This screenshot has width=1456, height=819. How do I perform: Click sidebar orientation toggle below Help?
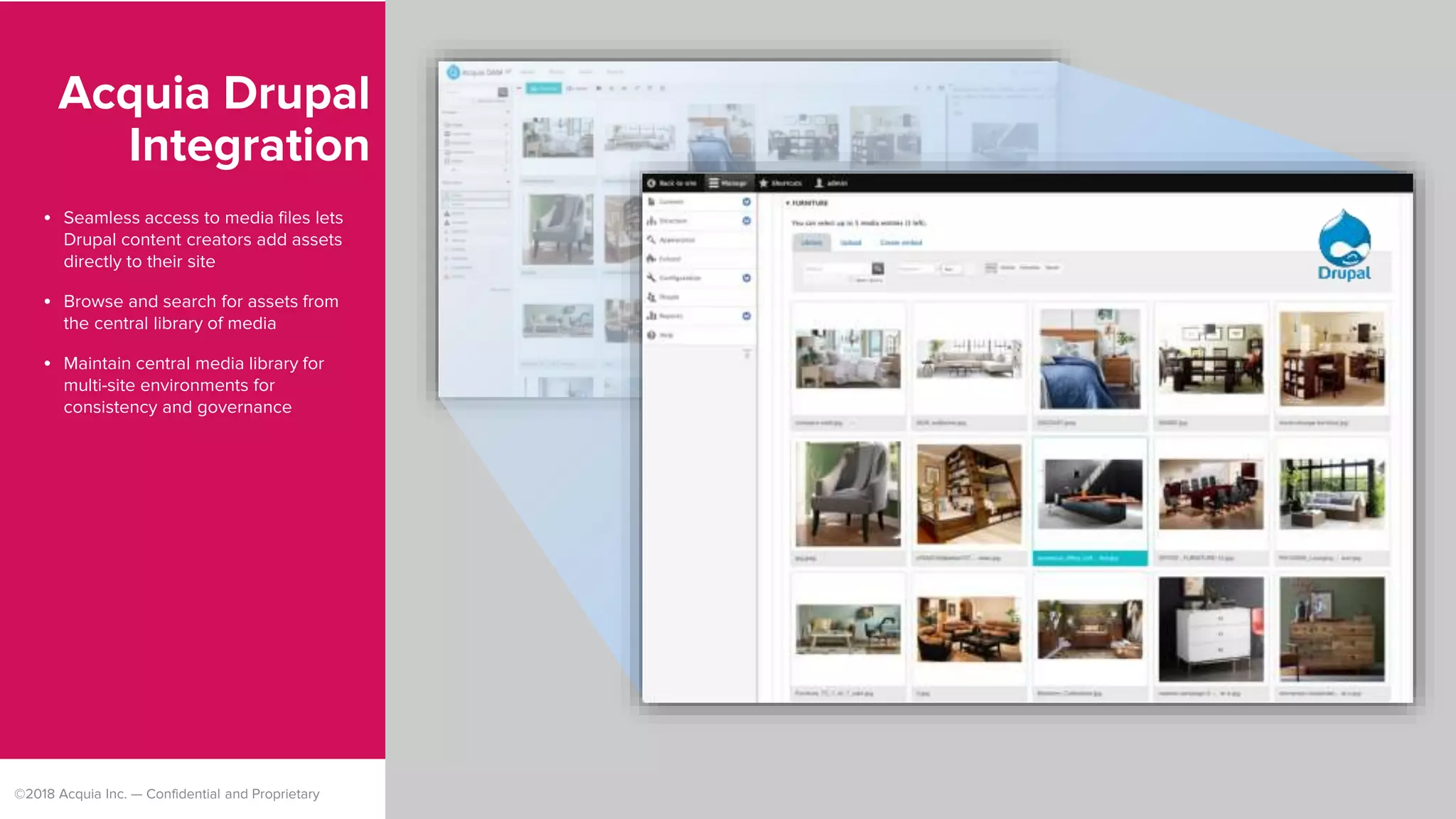pyautogui.click(x=746, y=353)
